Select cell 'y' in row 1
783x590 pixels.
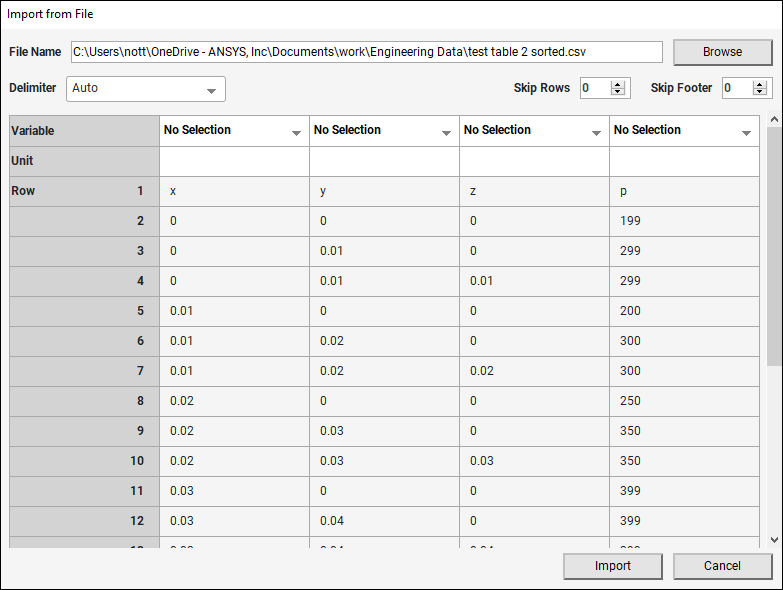tap(384, 191)
